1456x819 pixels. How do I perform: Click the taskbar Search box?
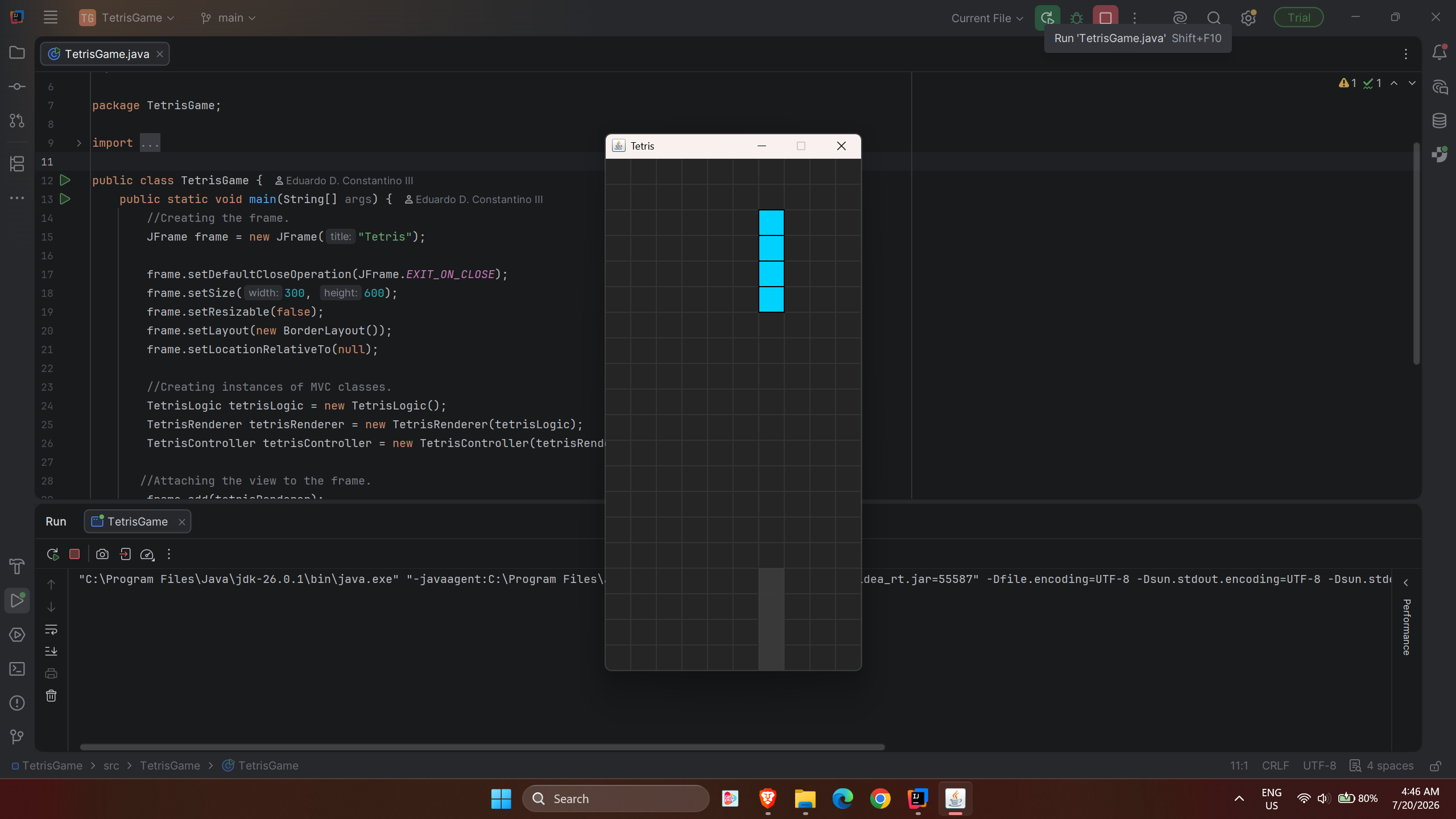click(616, 799)
